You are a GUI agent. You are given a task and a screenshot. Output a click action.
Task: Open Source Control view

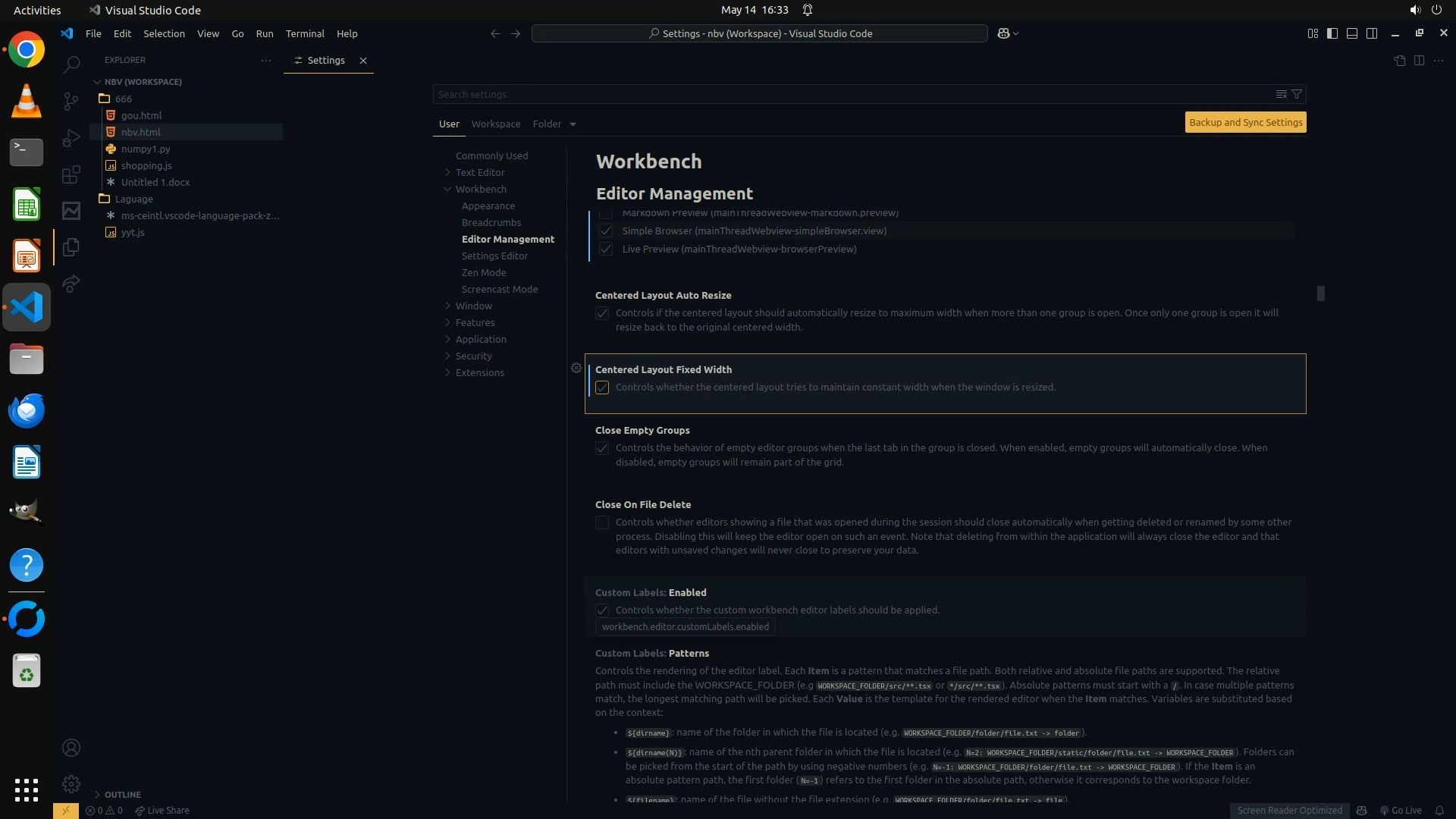point(71,101)
